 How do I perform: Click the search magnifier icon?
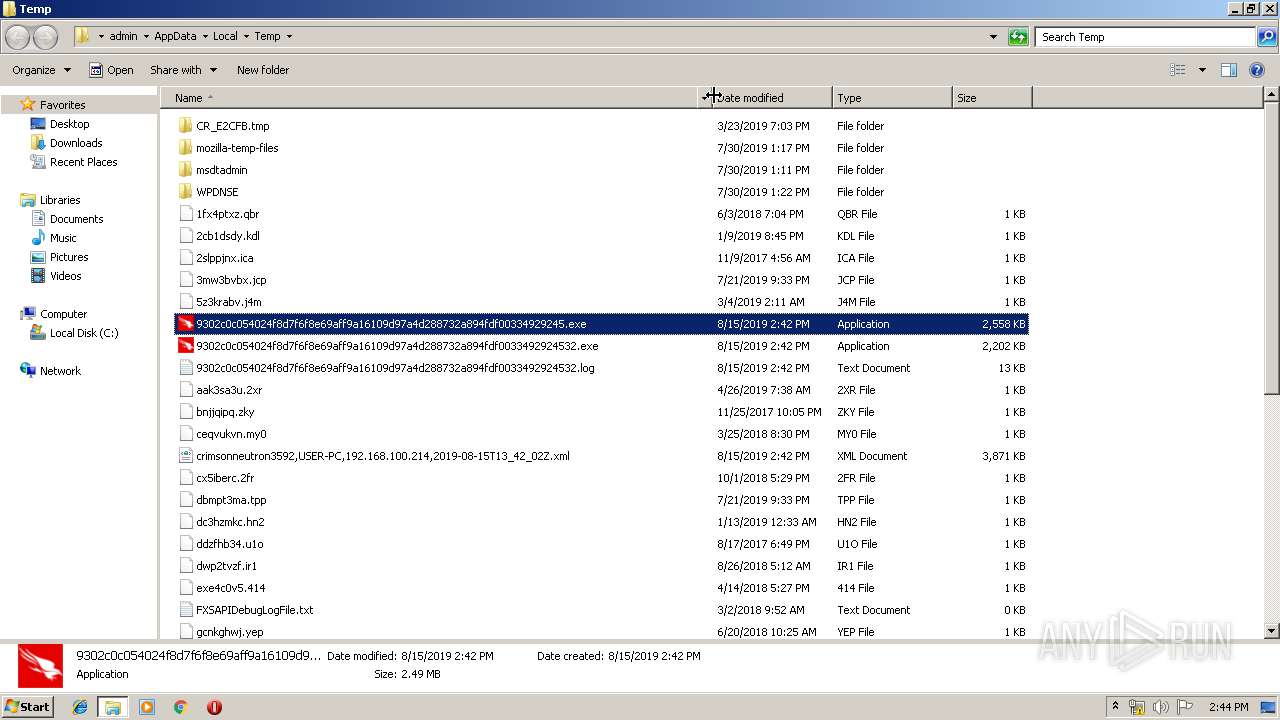tap(1266, 37)
